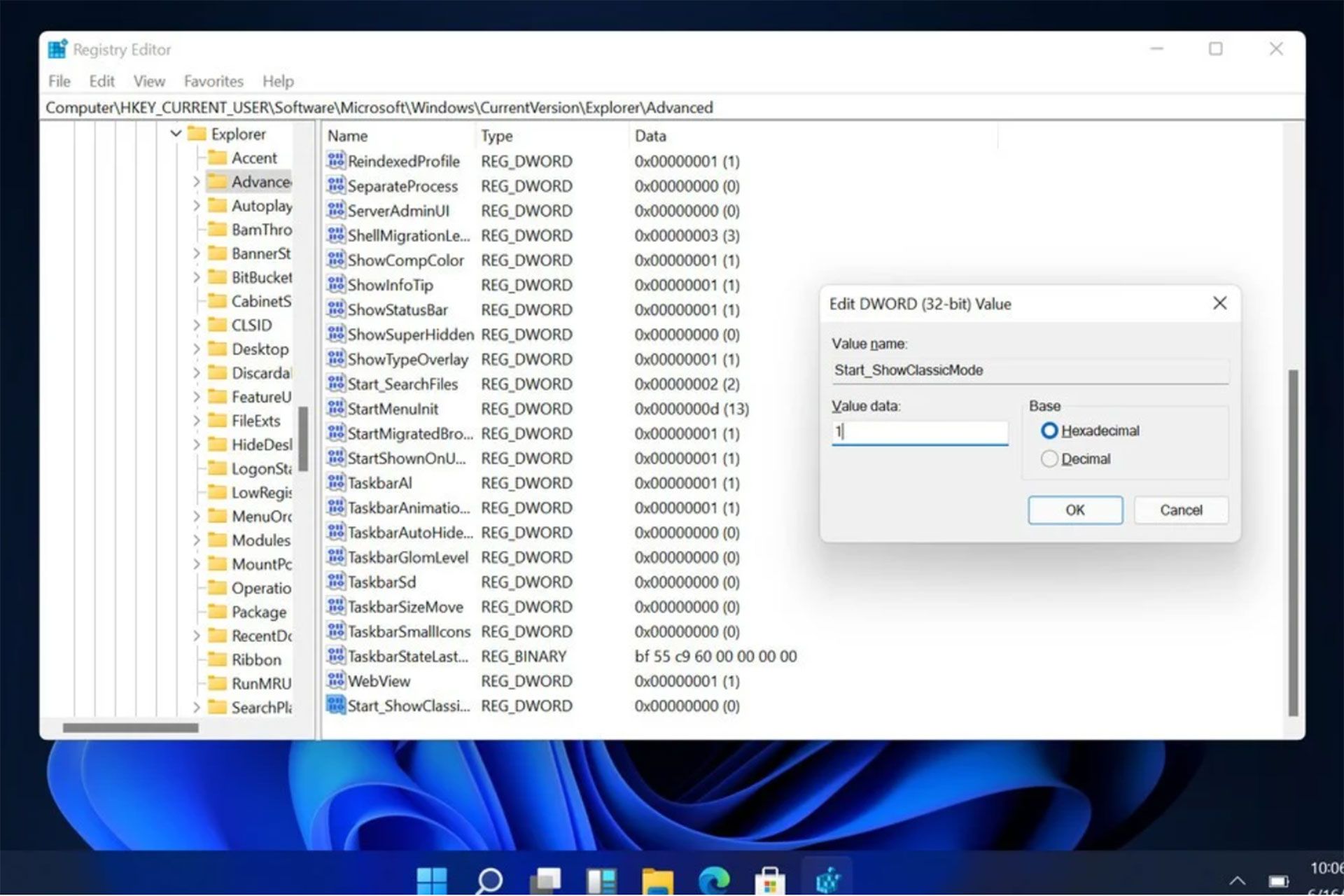Expand the Advanced key
The height and width of the screenshot is (896, 1344).
[196, 181]
